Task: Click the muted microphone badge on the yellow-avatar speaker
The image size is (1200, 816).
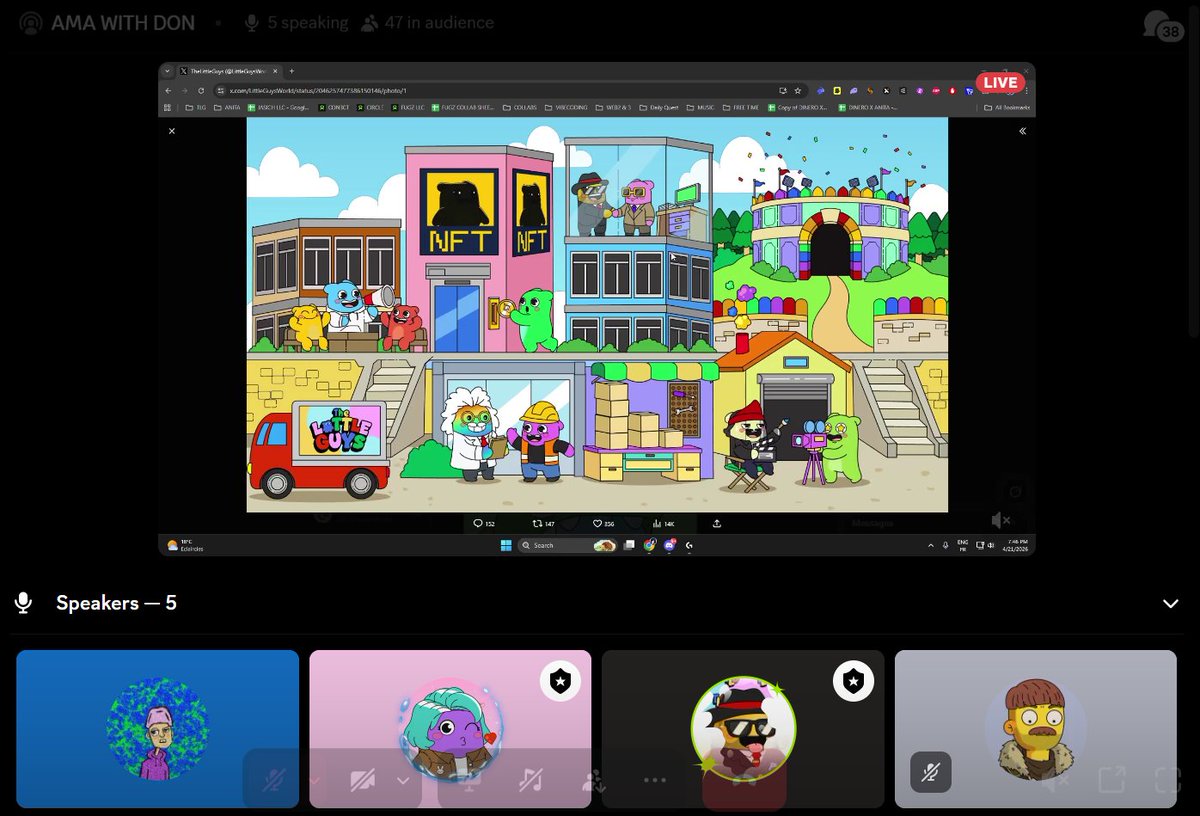Action: point(930,772)
